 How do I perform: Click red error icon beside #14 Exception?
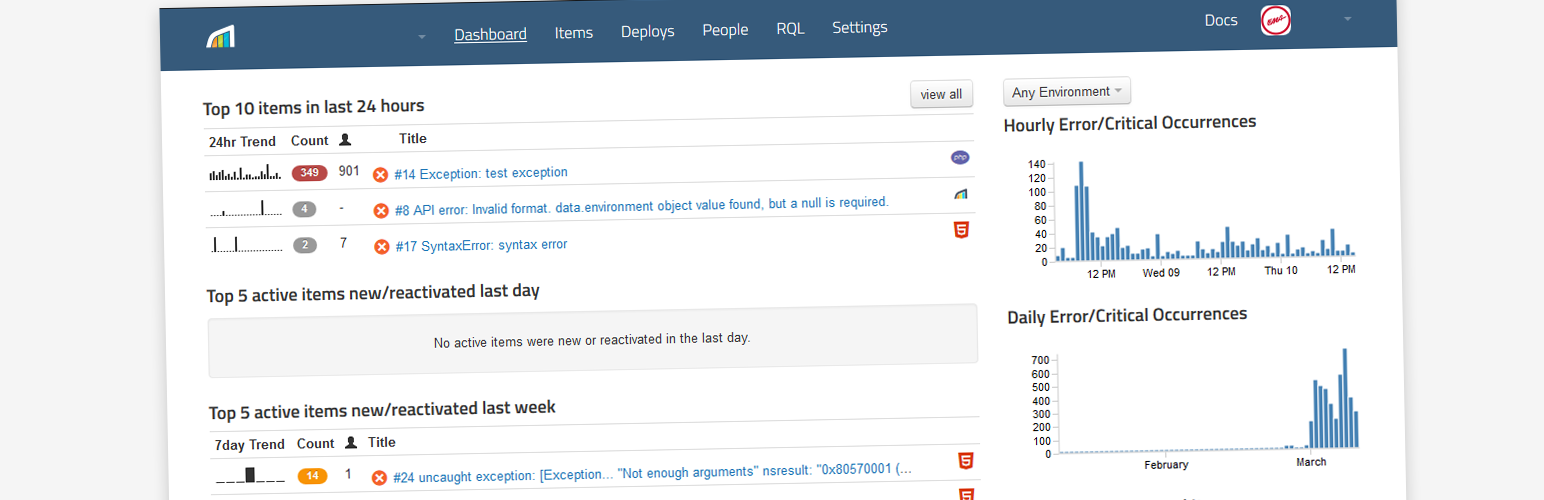(x=380, y=175)
